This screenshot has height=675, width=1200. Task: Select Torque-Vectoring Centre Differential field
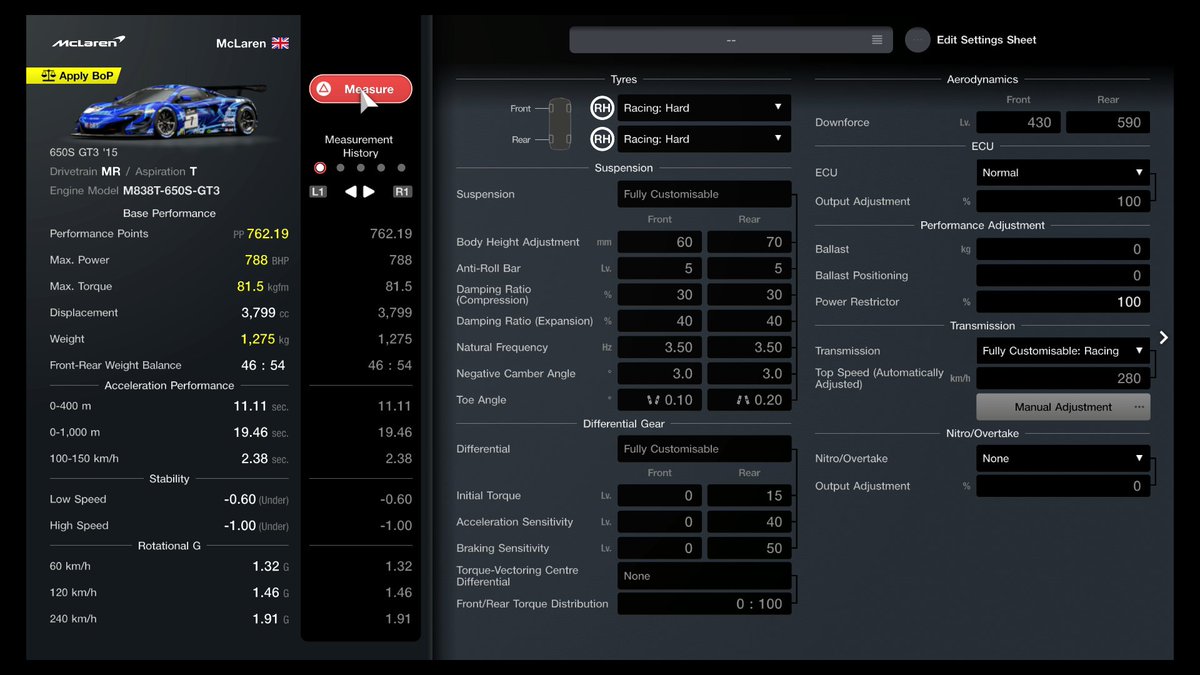click(x=704, y=576)
